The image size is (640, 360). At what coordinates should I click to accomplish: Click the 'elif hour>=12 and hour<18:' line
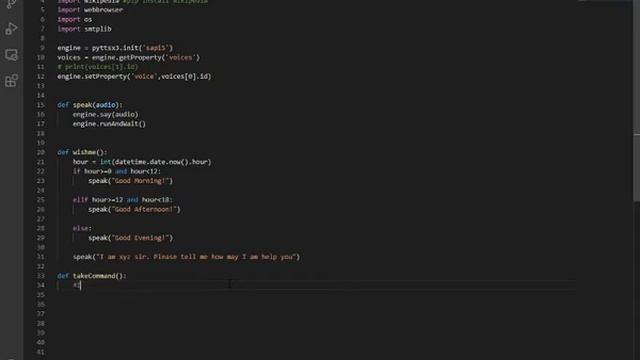(x=123, y=200)
